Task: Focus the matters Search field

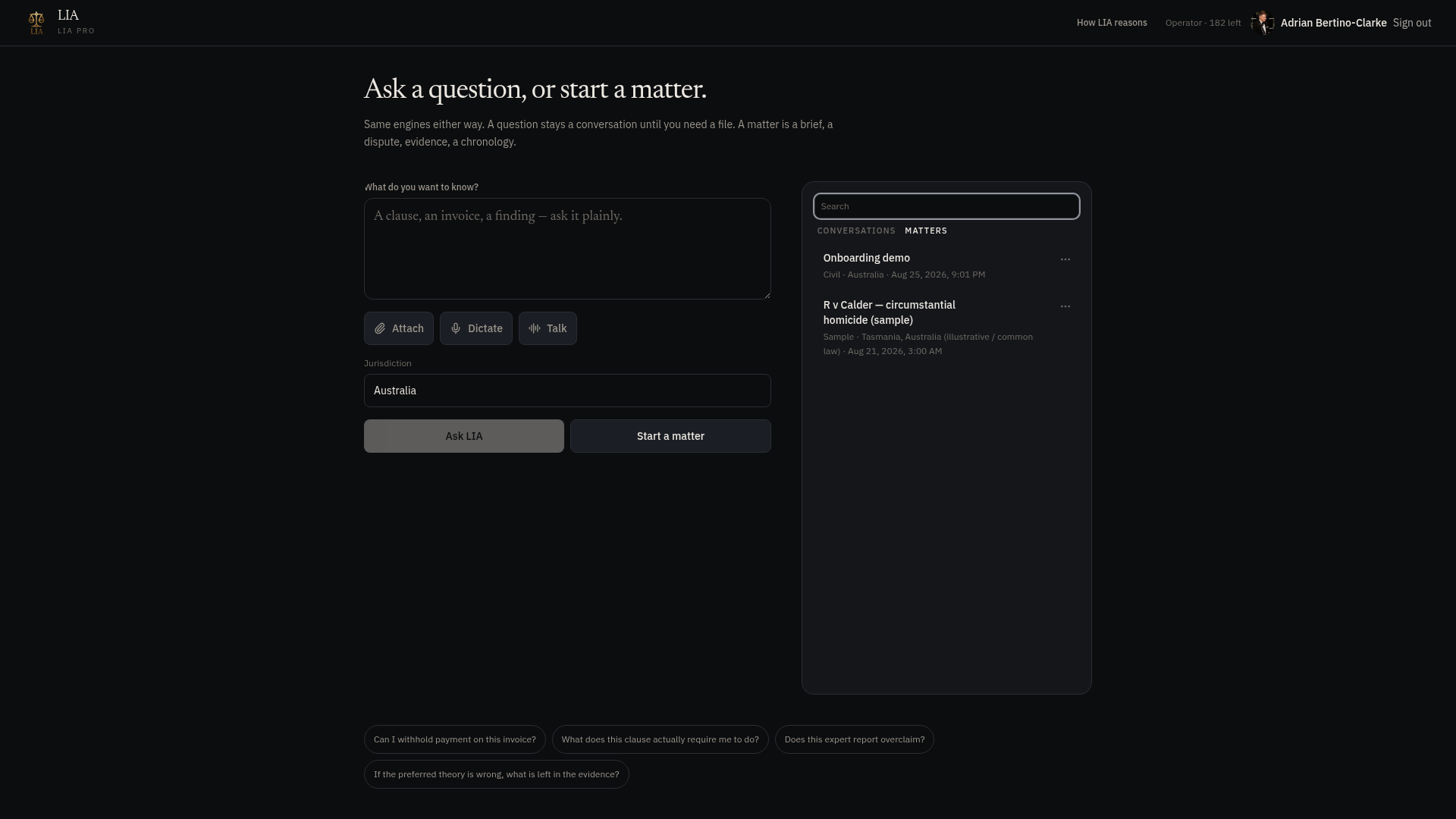Action: (x=946, y=206)
